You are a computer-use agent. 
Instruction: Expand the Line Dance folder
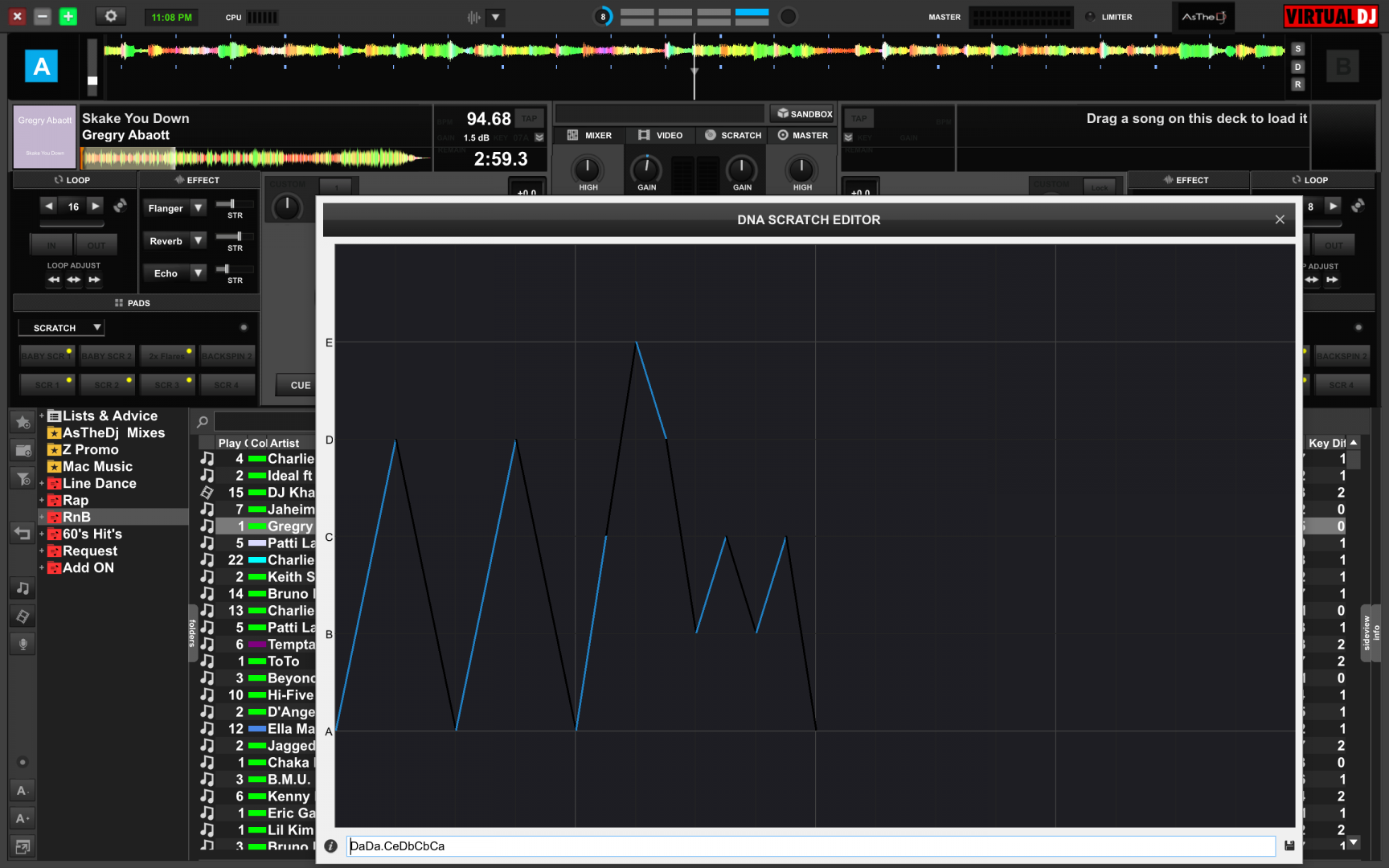coord(41,484)
